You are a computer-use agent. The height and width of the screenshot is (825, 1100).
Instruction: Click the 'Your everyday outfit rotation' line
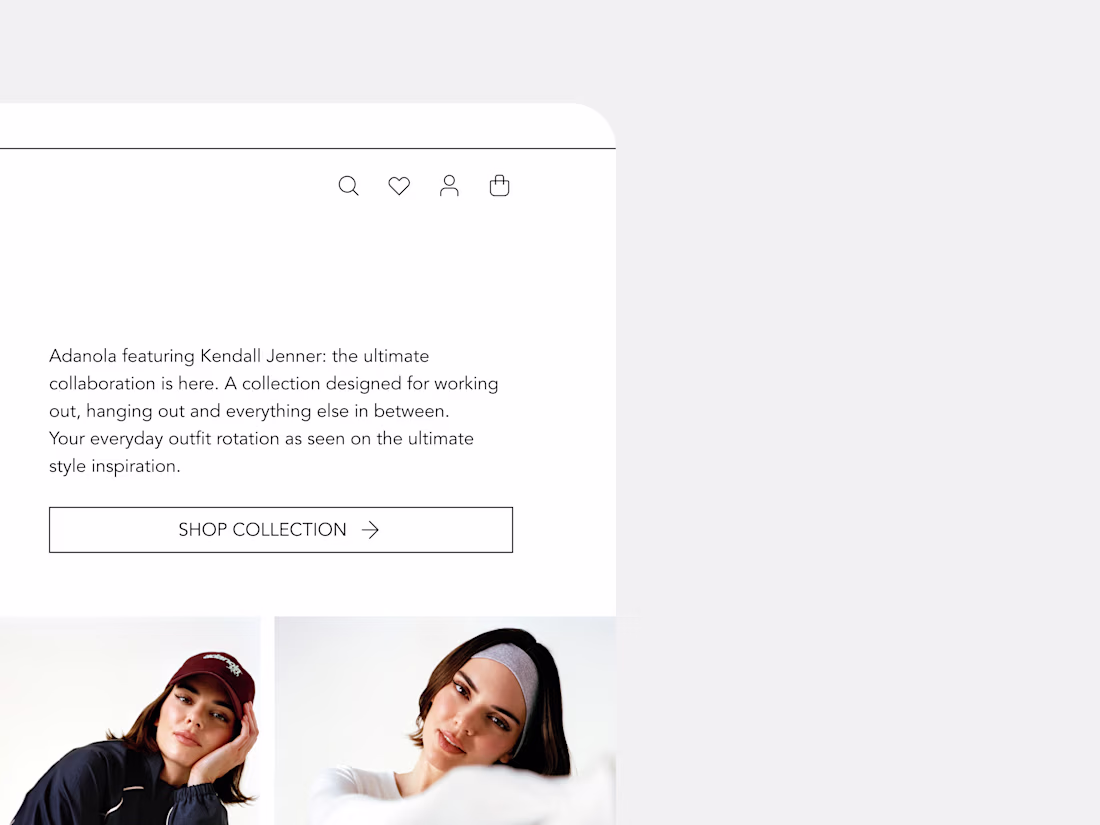coord(165,438)
